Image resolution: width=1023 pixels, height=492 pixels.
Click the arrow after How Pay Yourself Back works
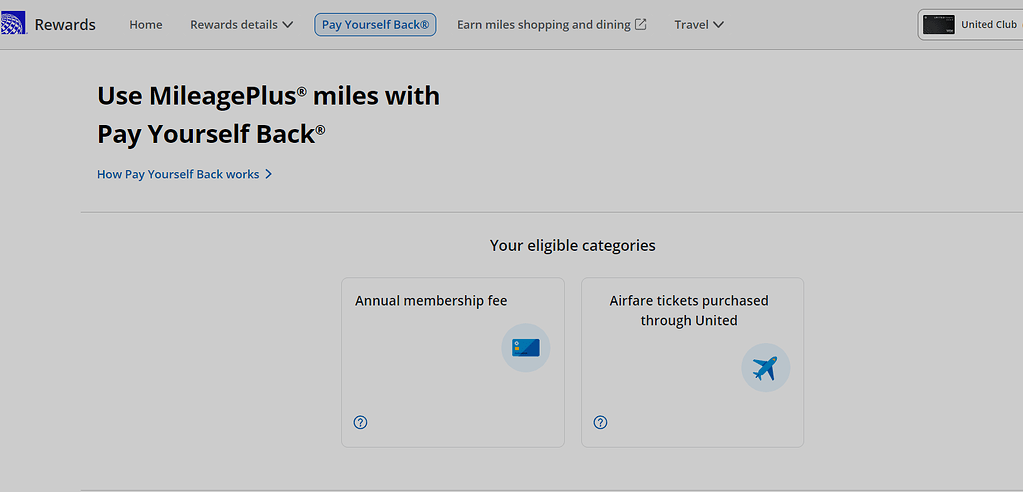[x=269, y=174]
